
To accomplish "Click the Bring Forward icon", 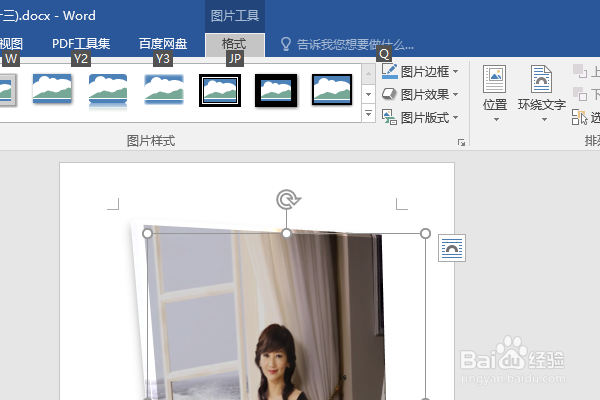I will [x=580, y=71].
